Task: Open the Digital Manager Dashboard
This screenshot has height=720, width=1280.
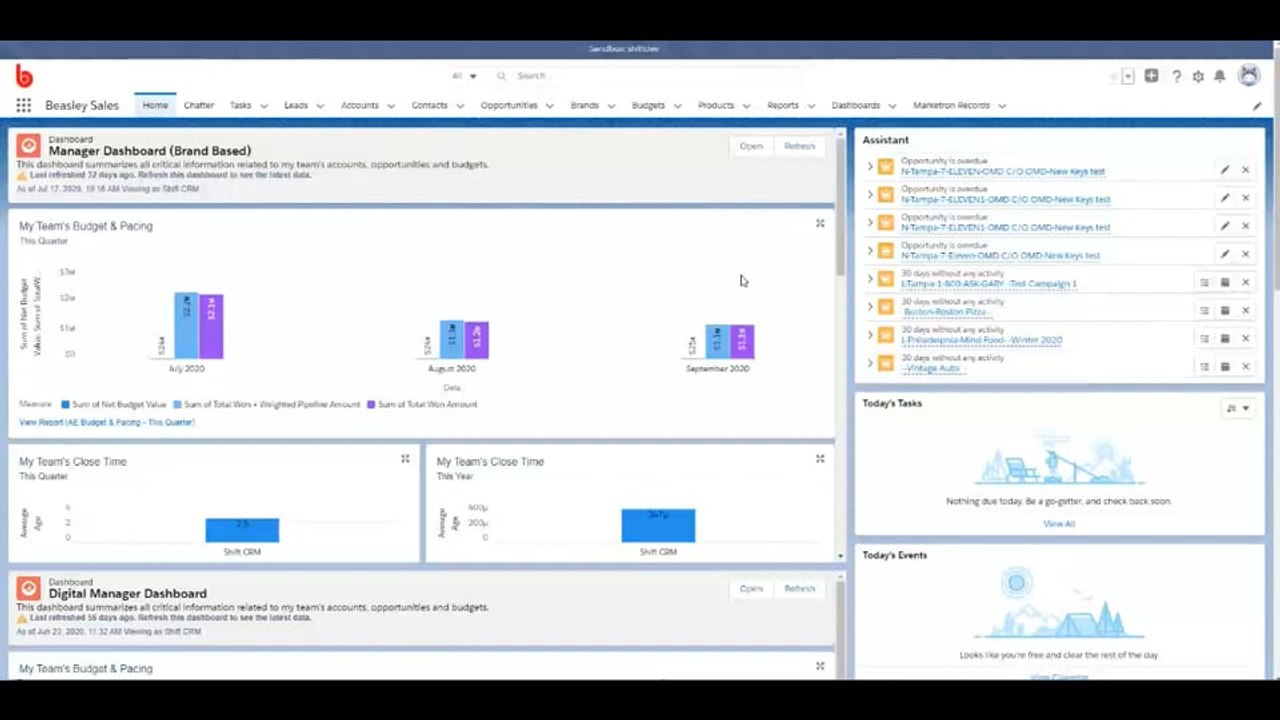Action: tap(751, 589)
